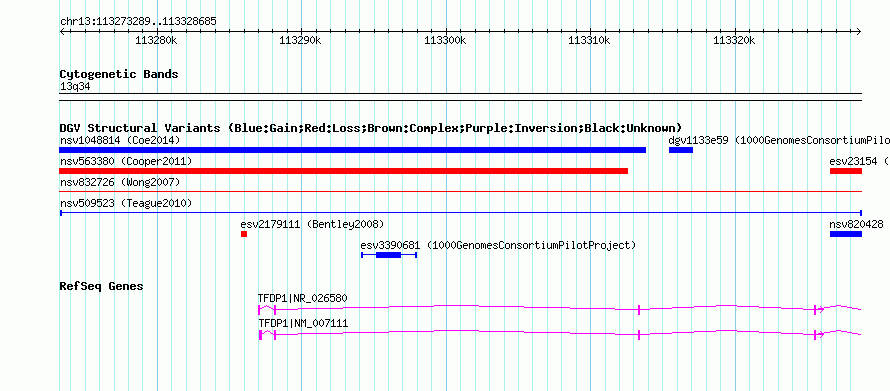890x391 pixels.
Task: Click the 113290k ruler tick label
Action: 301,41
